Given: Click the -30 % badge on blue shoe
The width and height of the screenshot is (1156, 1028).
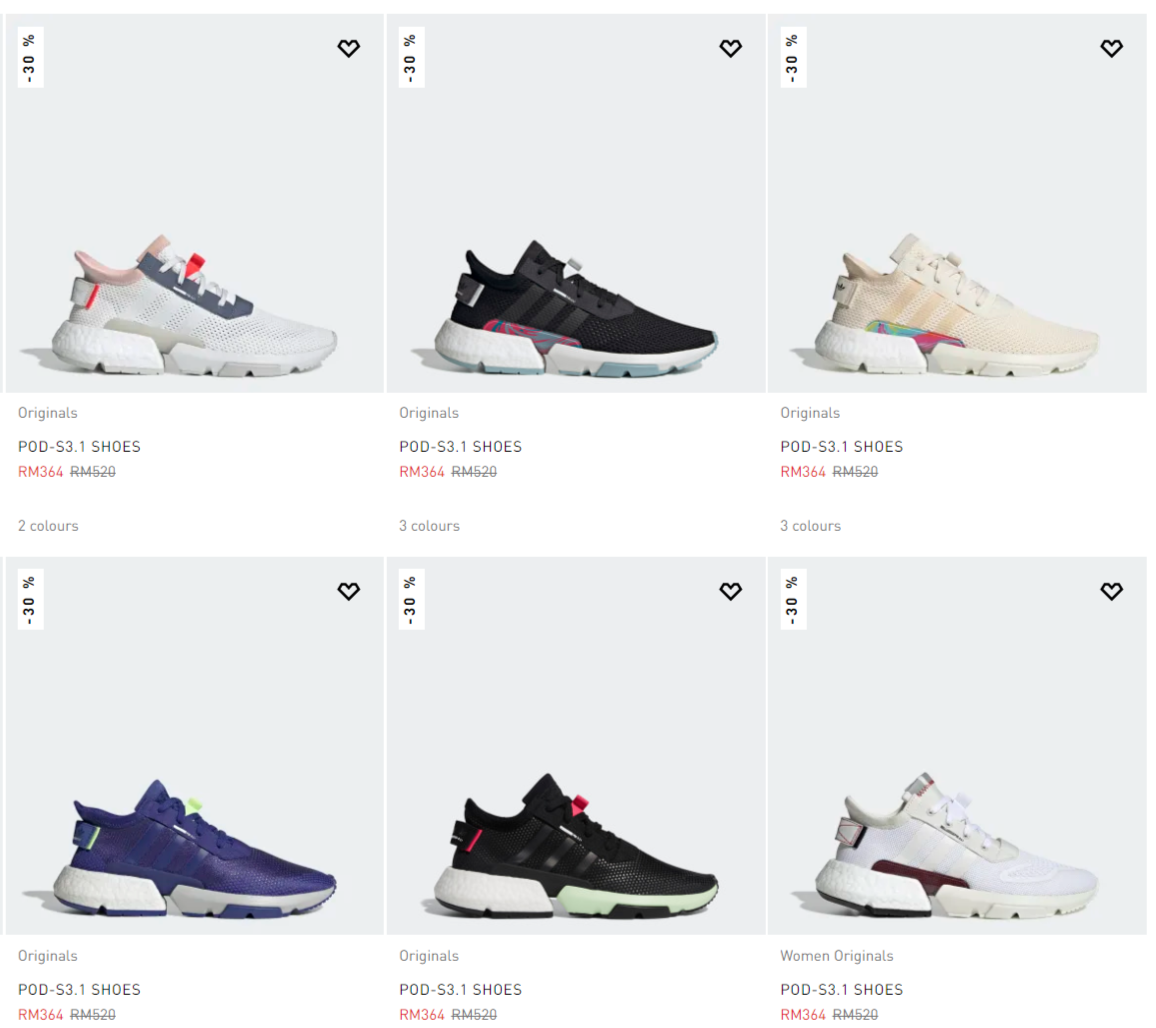Looking at the screenshot, I should pos(30,600).
